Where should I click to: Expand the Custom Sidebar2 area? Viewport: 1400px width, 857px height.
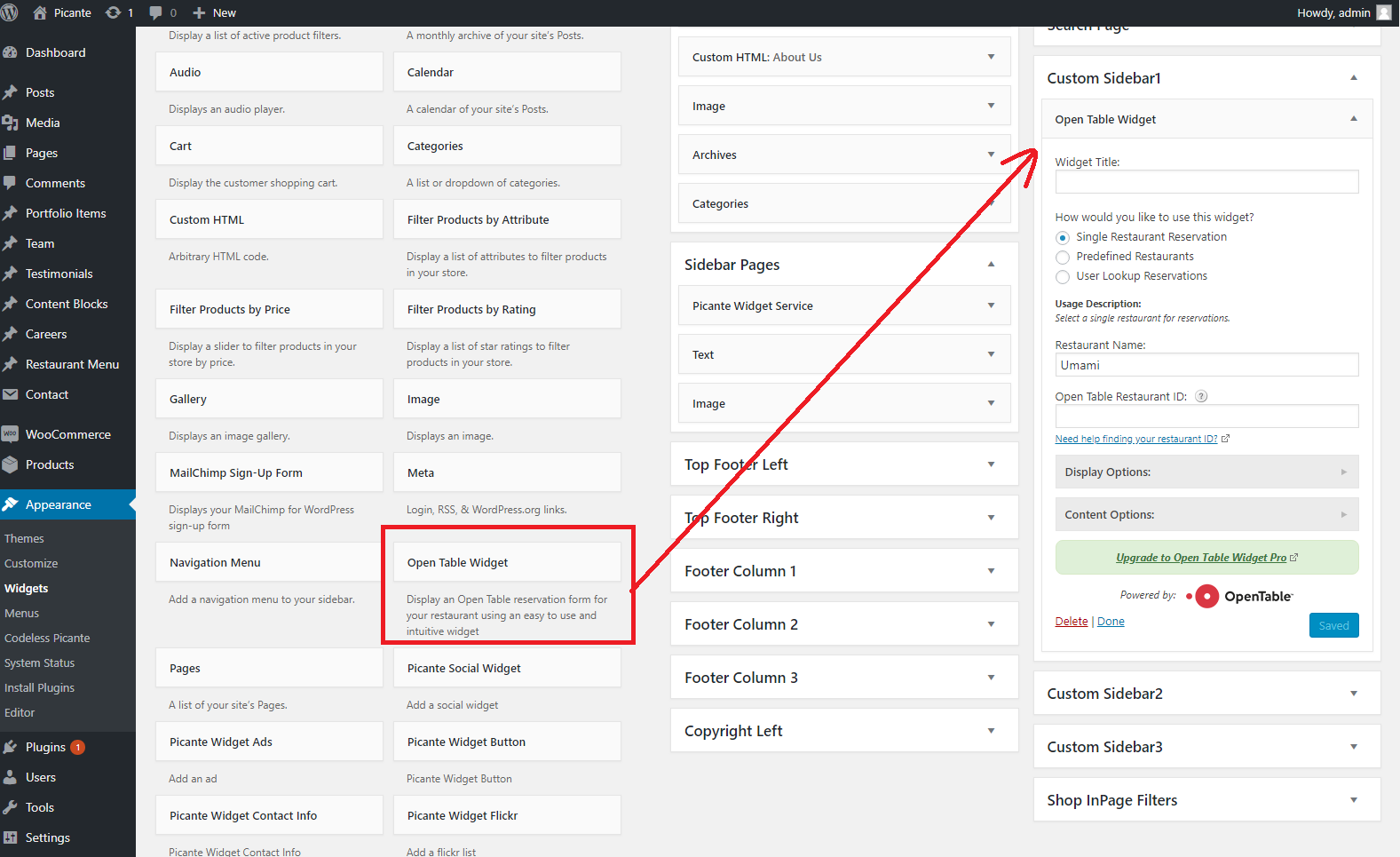1353,694
